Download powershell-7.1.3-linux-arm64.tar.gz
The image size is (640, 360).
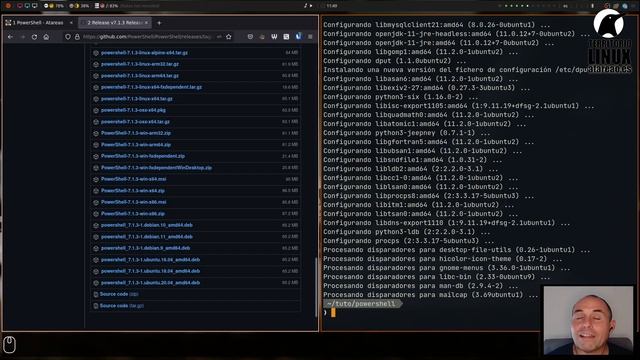[x=140, y=76]
